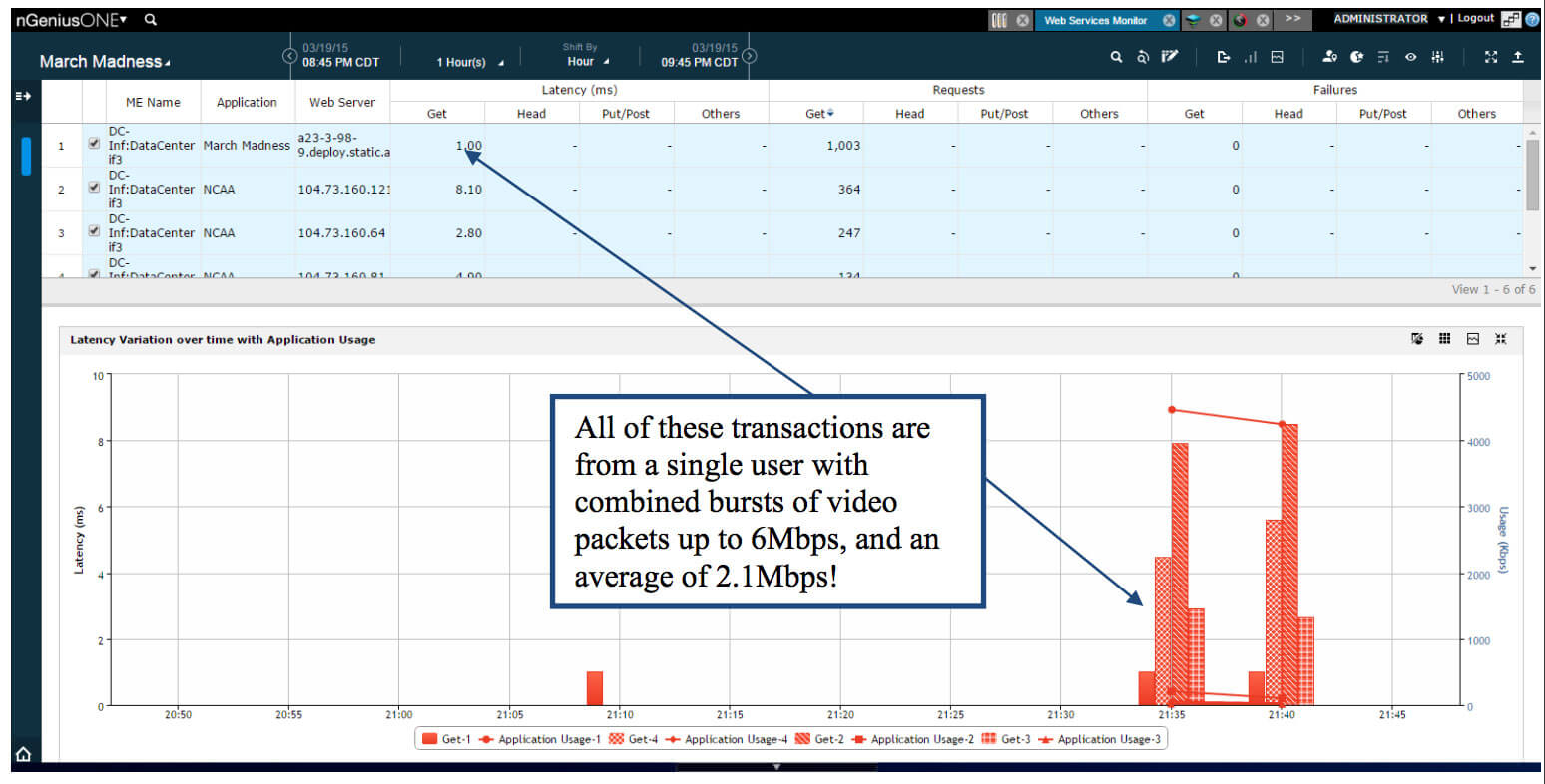
Task: Toggle the Get-3 series in the chart legend
Action: coord(1006,739)
